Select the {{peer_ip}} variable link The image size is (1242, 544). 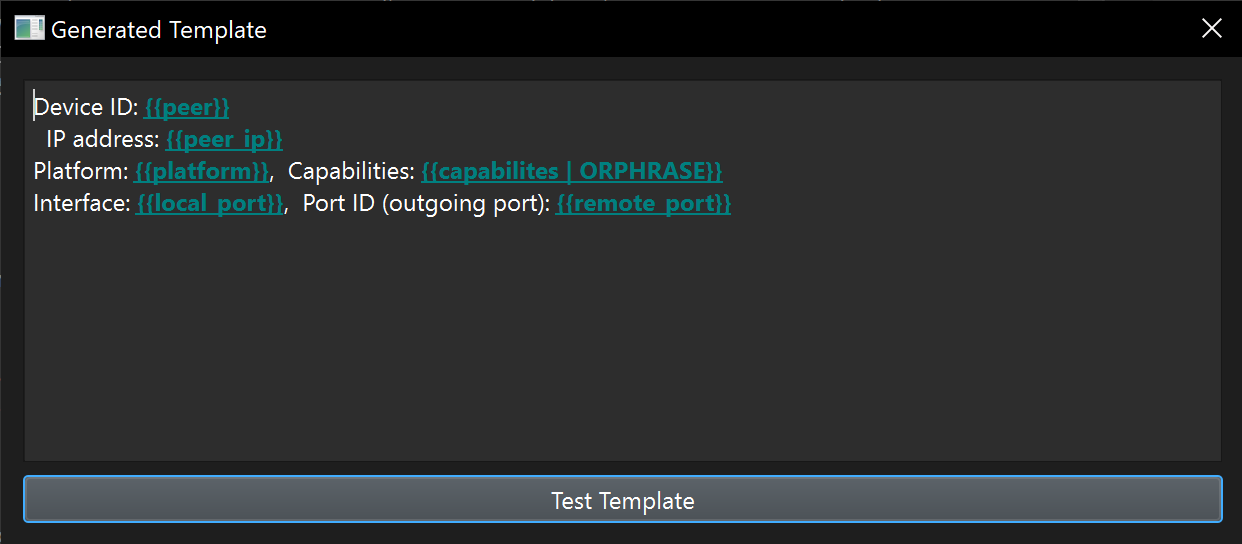224,139
